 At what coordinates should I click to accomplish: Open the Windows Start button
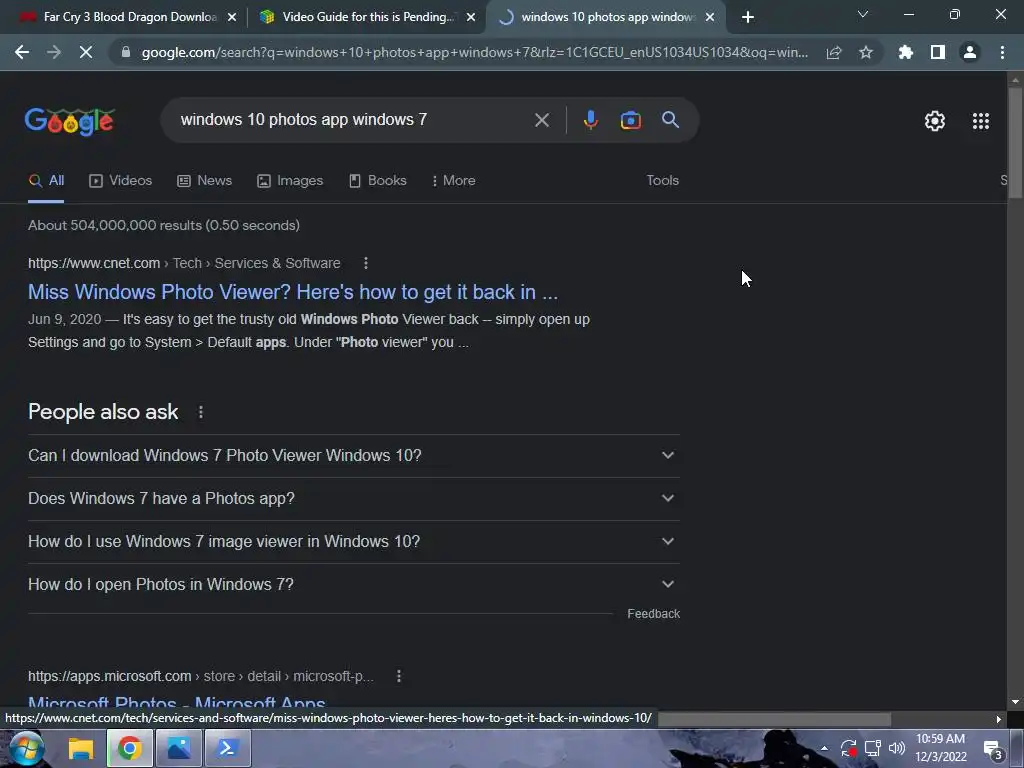point(26,748)
